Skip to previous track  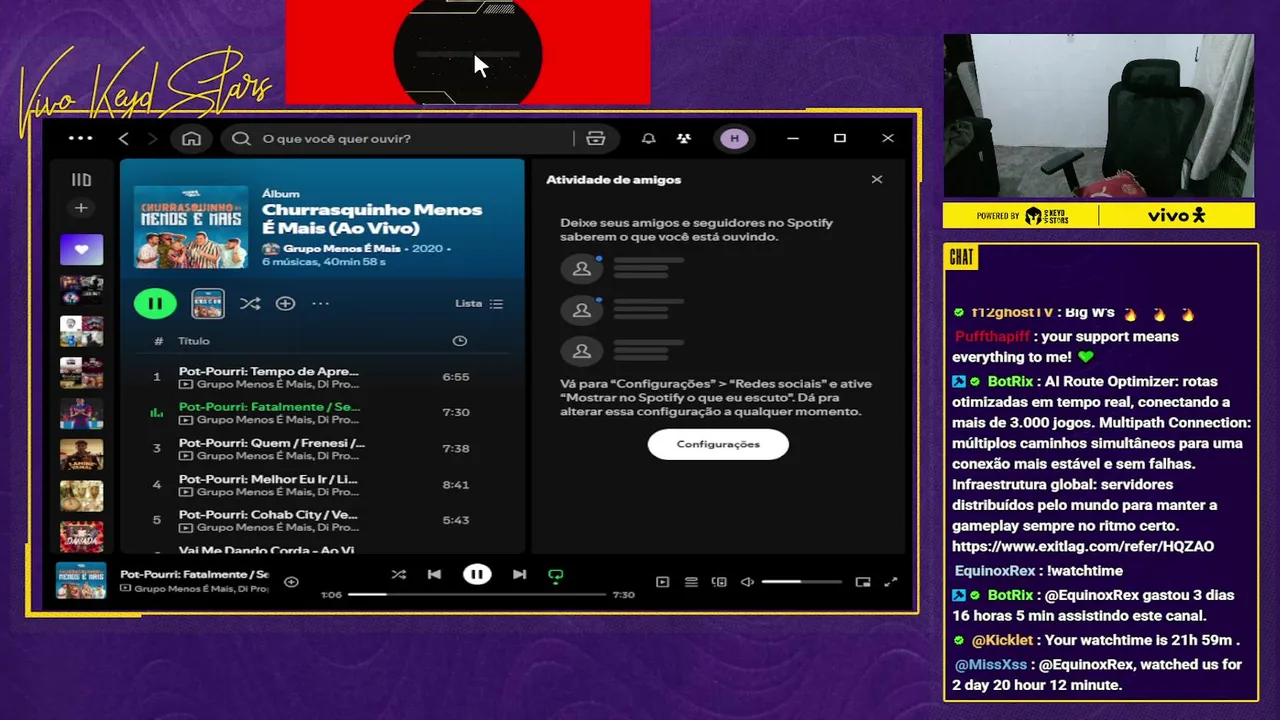click(434, 574)
